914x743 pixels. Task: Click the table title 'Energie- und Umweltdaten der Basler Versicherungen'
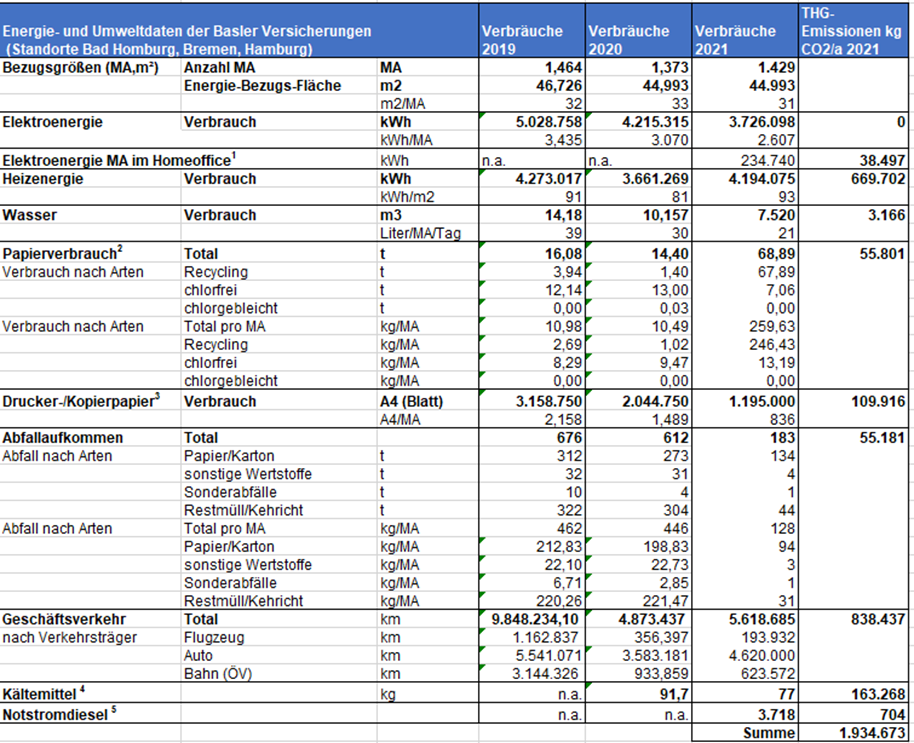[x=187, y=31]
